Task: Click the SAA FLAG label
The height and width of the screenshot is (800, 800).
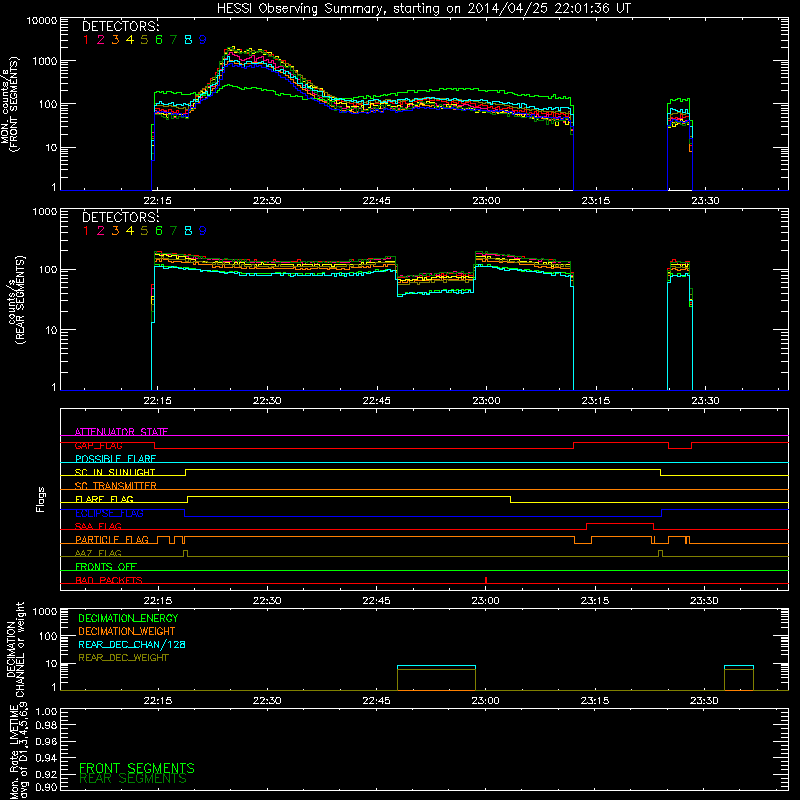Action: coord(98,526)
